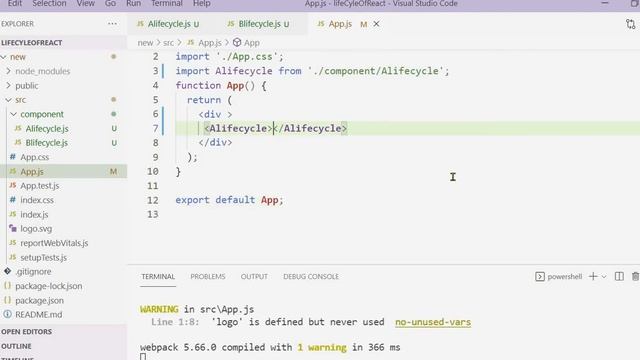This screenshot has height=360, width=640.
Task: Kill the terminal with the trash icon
Action: (x=636, y=277)
